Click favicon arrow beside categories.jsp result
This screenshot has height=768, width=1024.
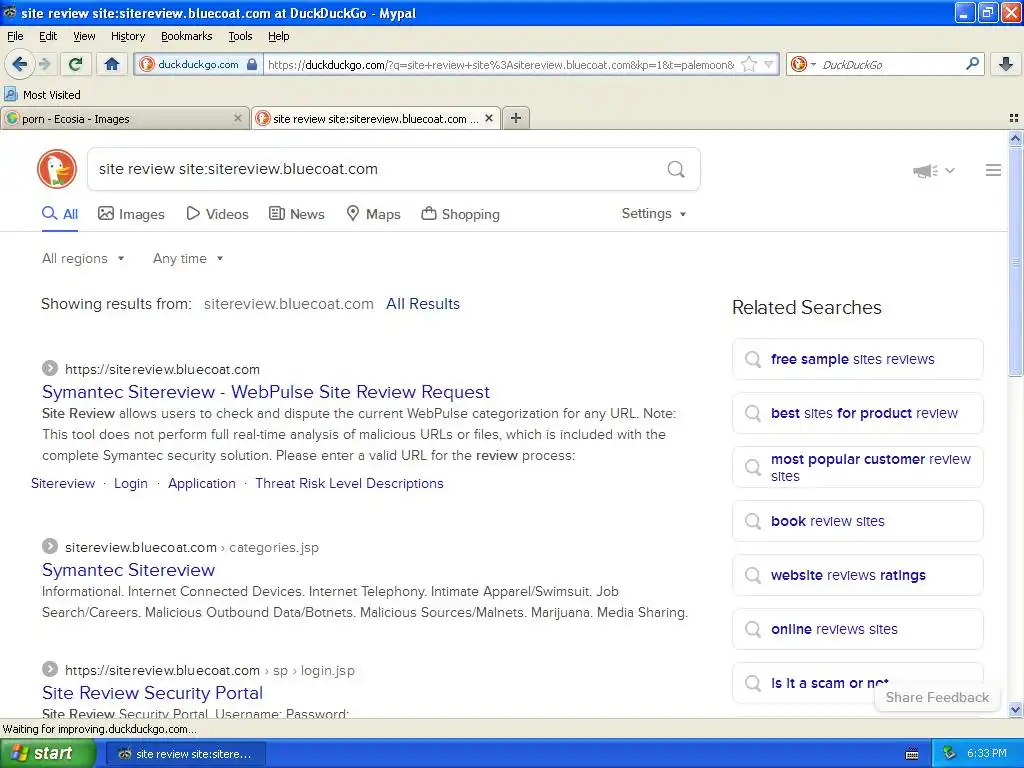[50, 547]
